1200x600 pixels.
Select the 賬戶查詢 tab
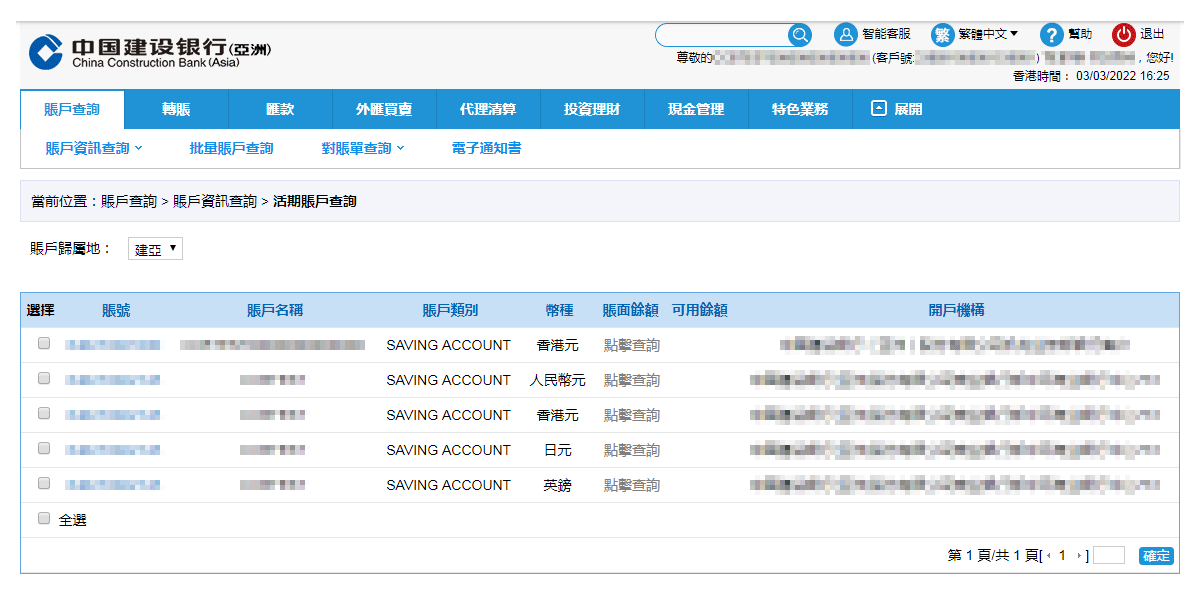72,109
